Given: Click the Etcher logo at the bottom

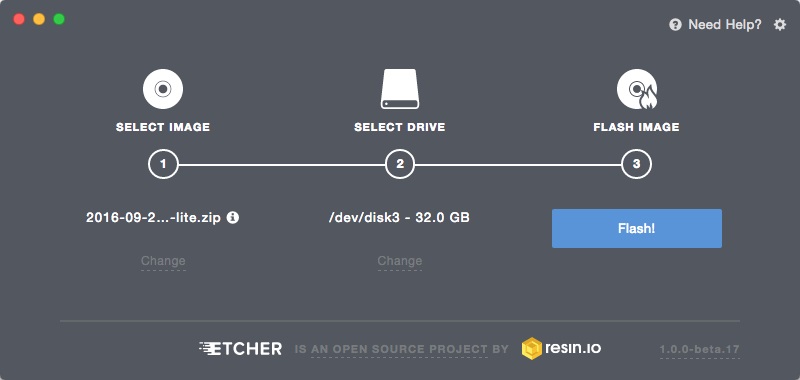Looking at the screenshot, I should click(x=240, y=349).
